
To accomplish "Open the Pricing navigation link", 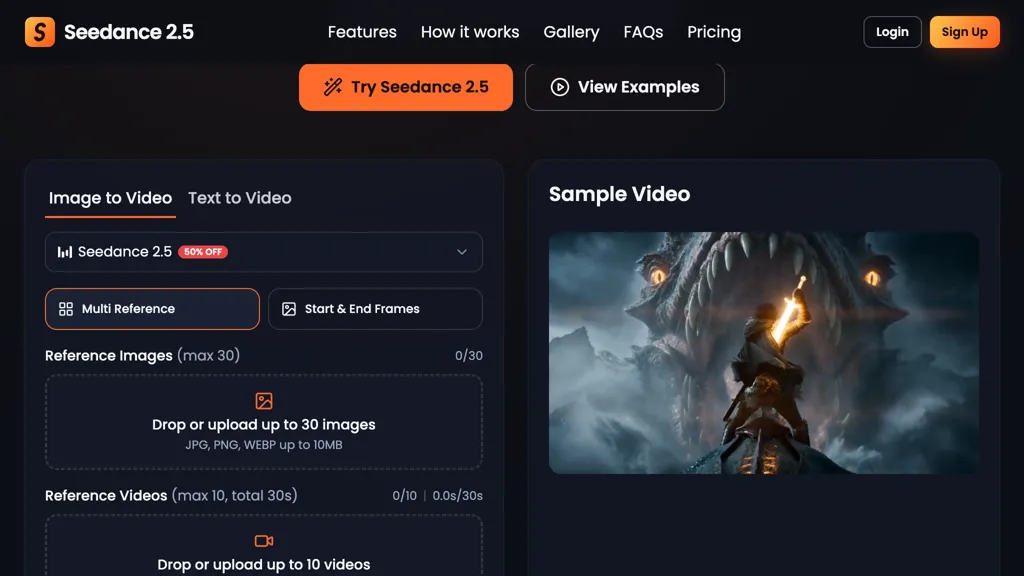I will click(714, 32).
